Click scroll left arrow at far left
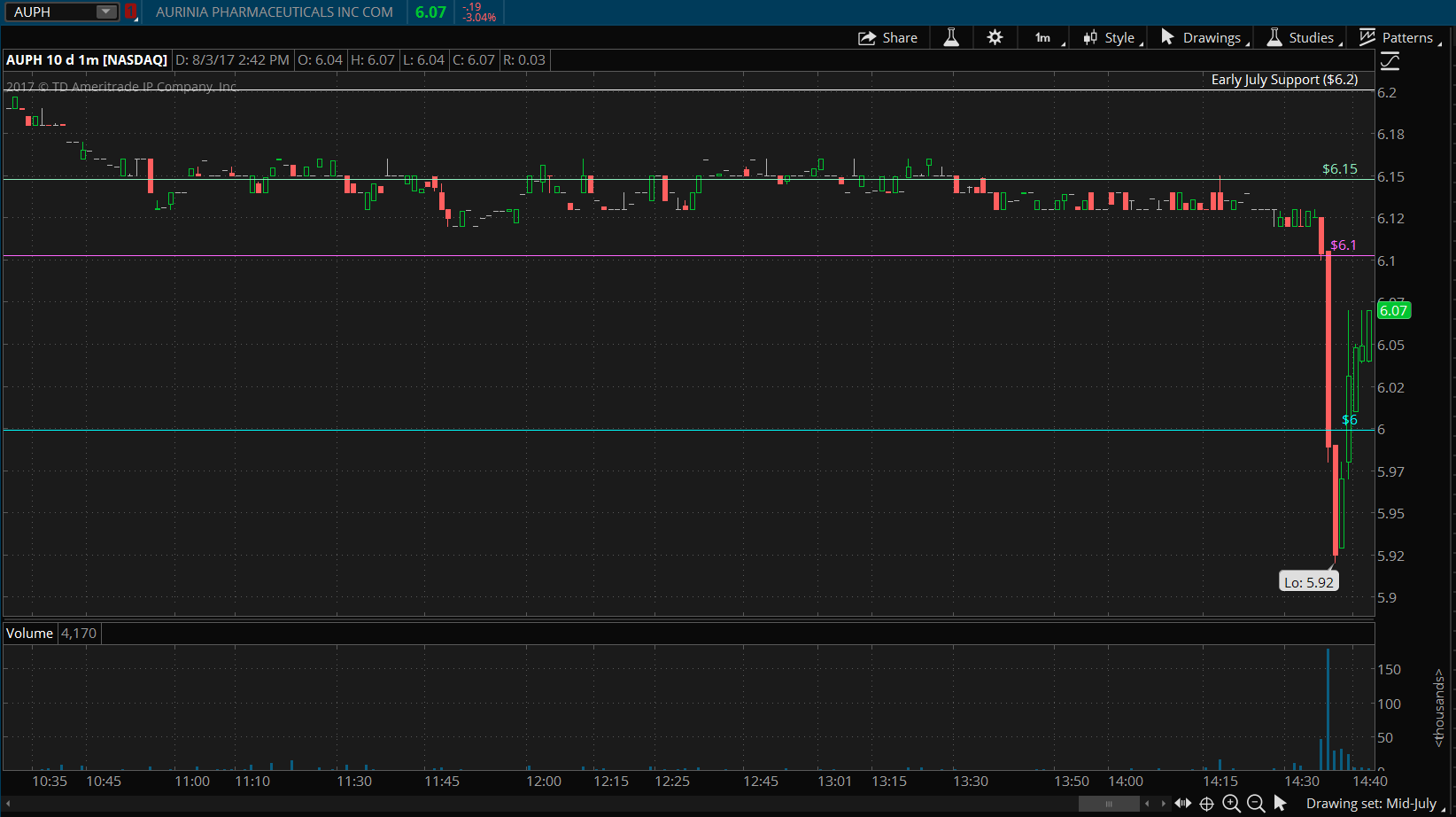 (8, 803)
